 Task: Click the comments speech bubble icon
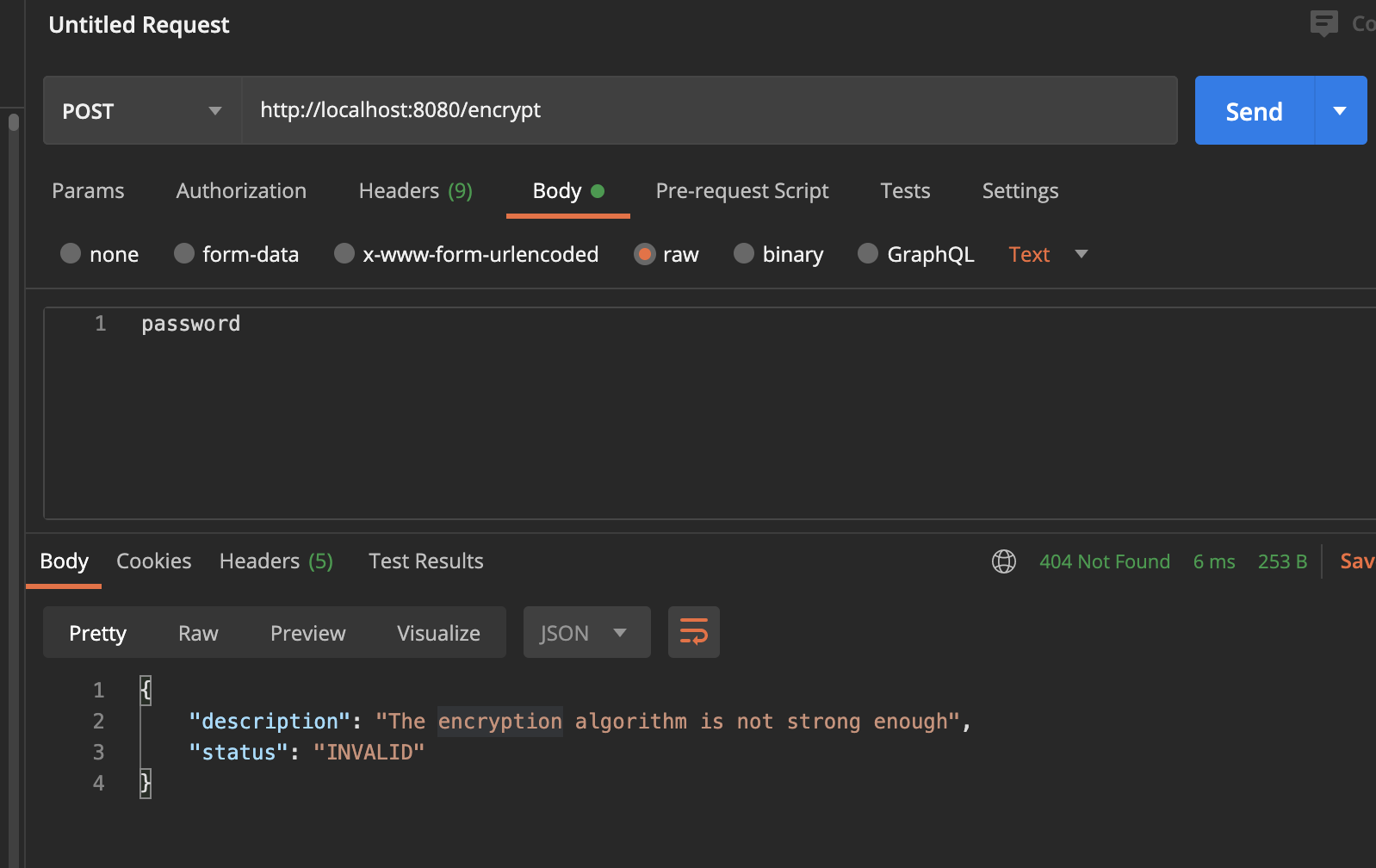[1323, 23]
